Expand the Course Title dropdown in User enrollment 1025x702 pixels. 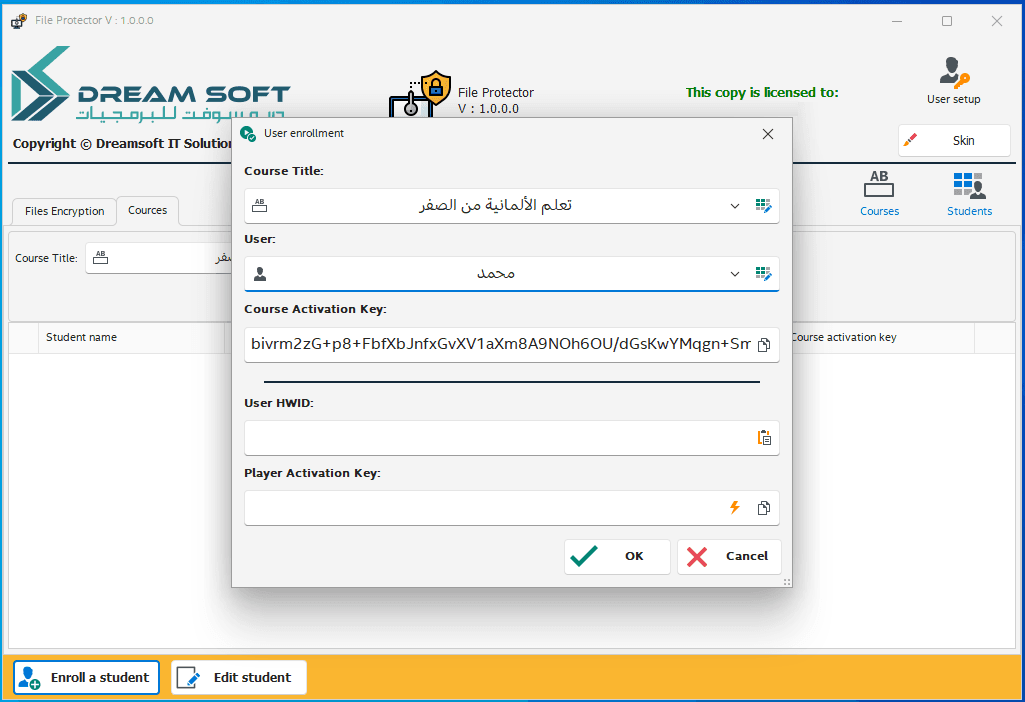point(735,206)
